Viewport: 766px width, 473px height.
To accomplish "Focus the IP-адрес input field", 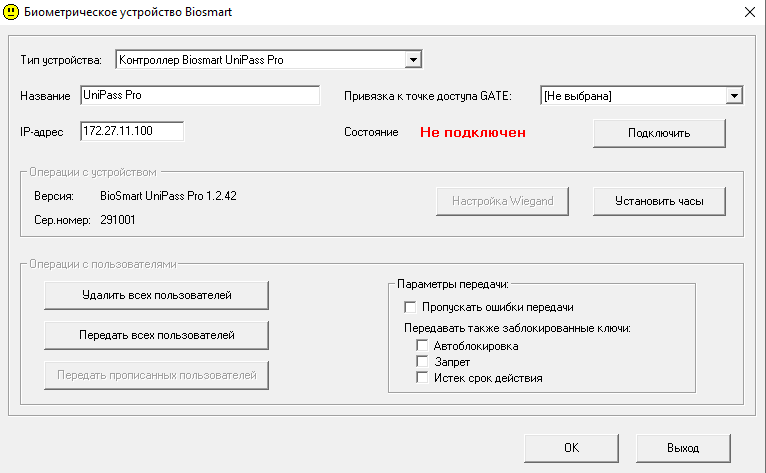I will point(132,131).
